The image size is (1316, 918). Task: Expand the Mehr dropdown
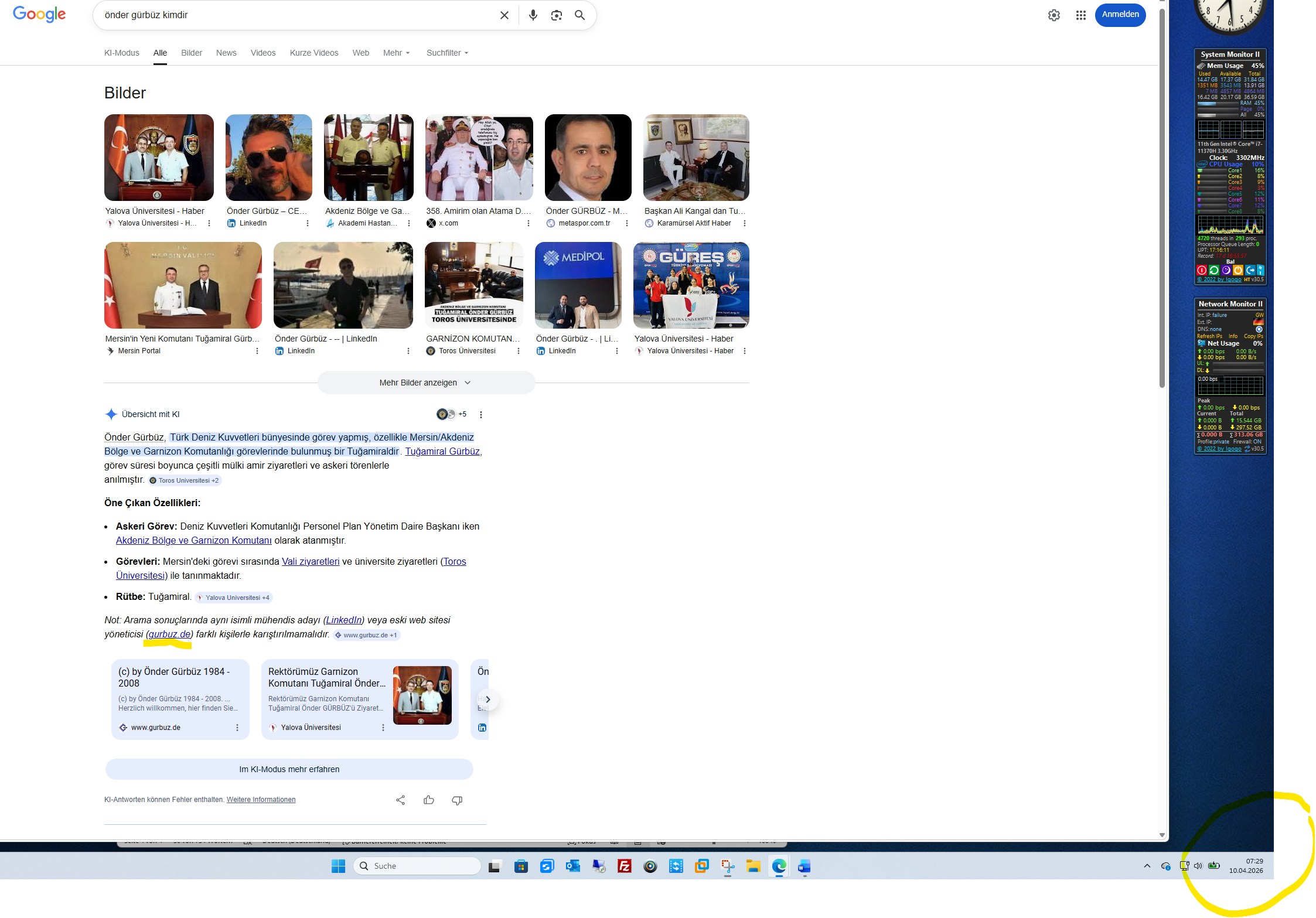coord(396,53)
